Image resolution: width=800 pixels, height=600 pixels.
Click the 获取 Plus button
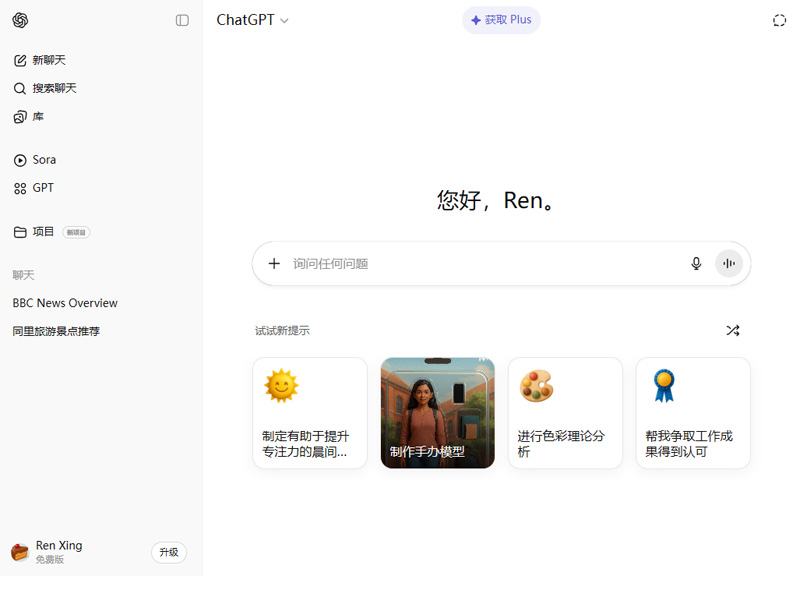click(501, 20)
